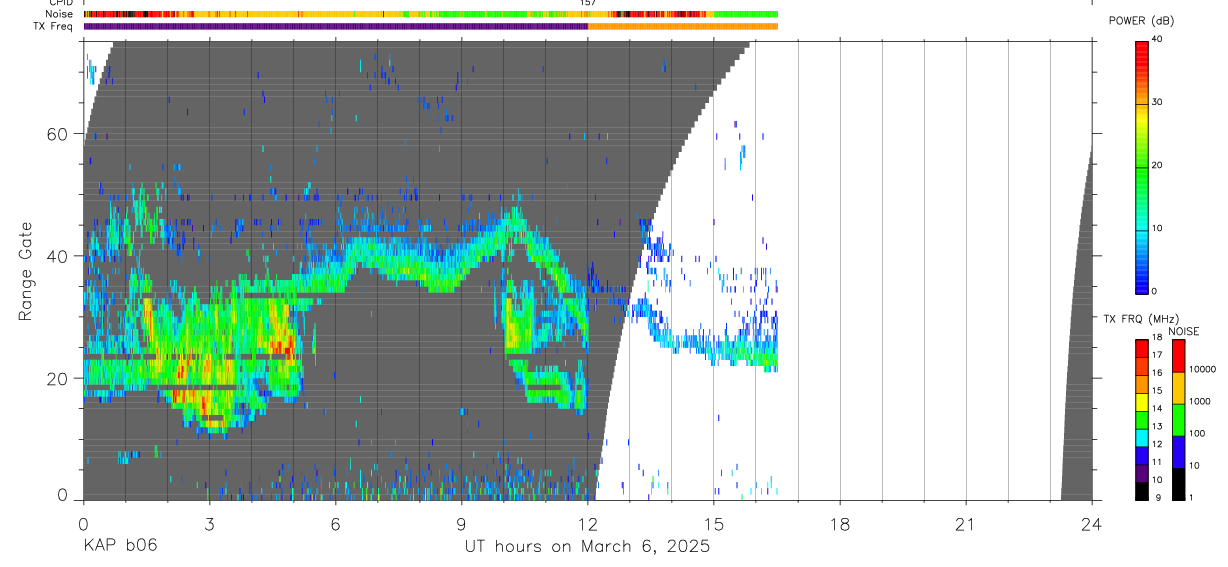Viewport: 1228px width, 567px height.
Task: Click the 9 tick on the UT hours axis
Action: [x=461, y=524]
